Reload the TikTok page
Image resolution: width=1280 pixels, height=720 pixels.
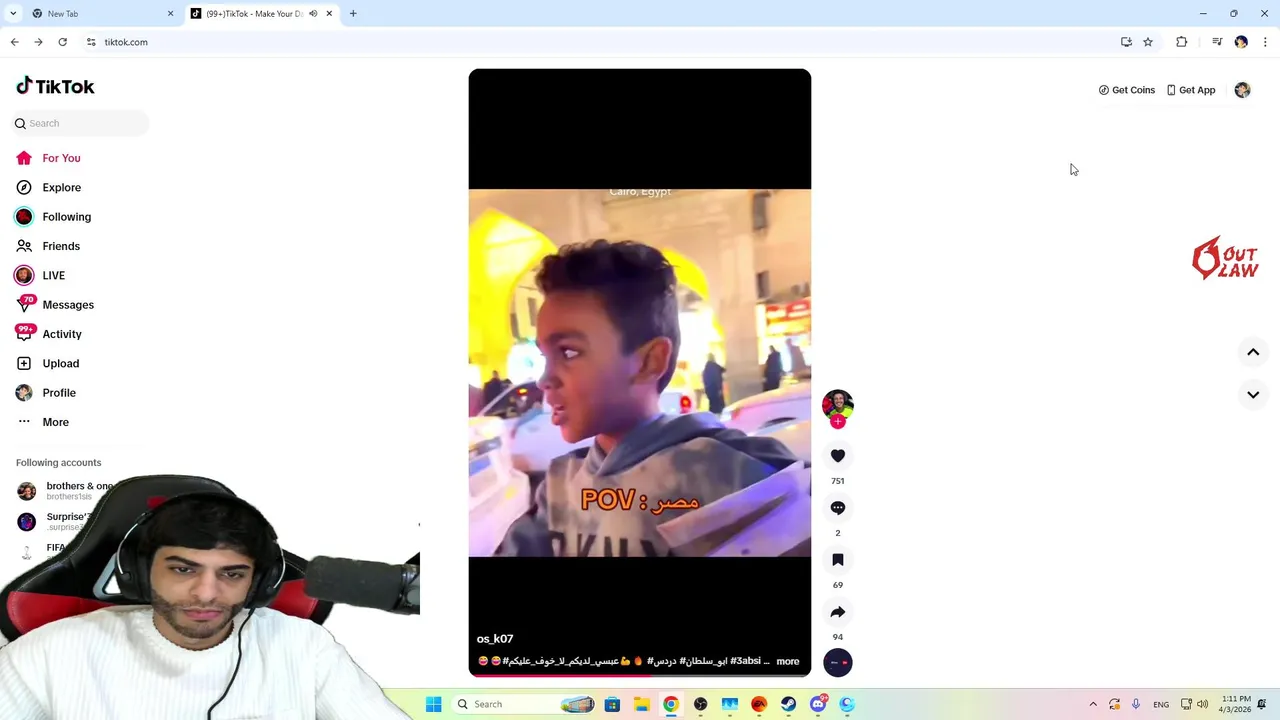[62, 42]
